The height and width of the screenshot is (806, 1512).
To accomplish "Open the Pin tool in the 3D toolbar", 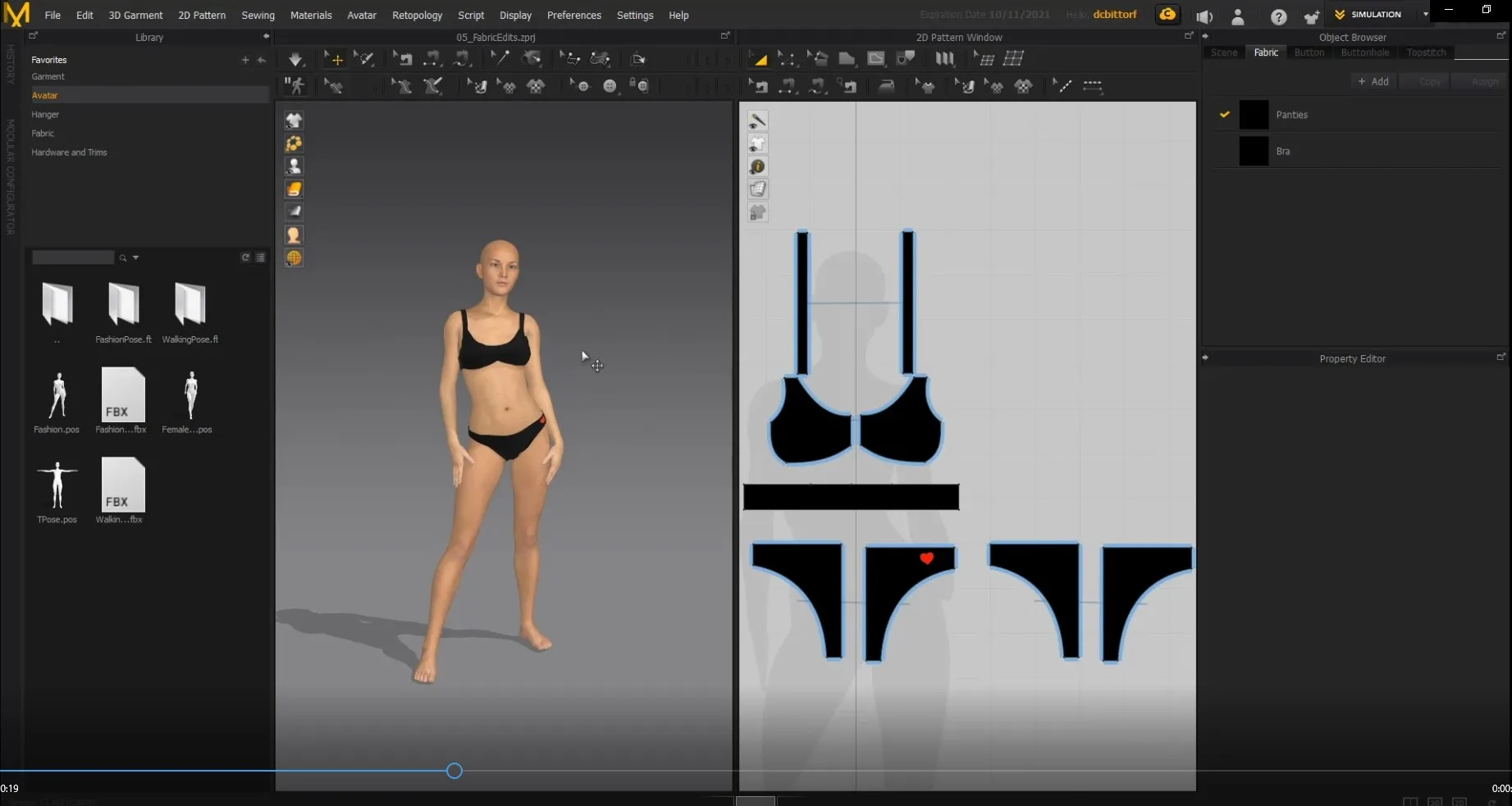I will coord(500,58).
